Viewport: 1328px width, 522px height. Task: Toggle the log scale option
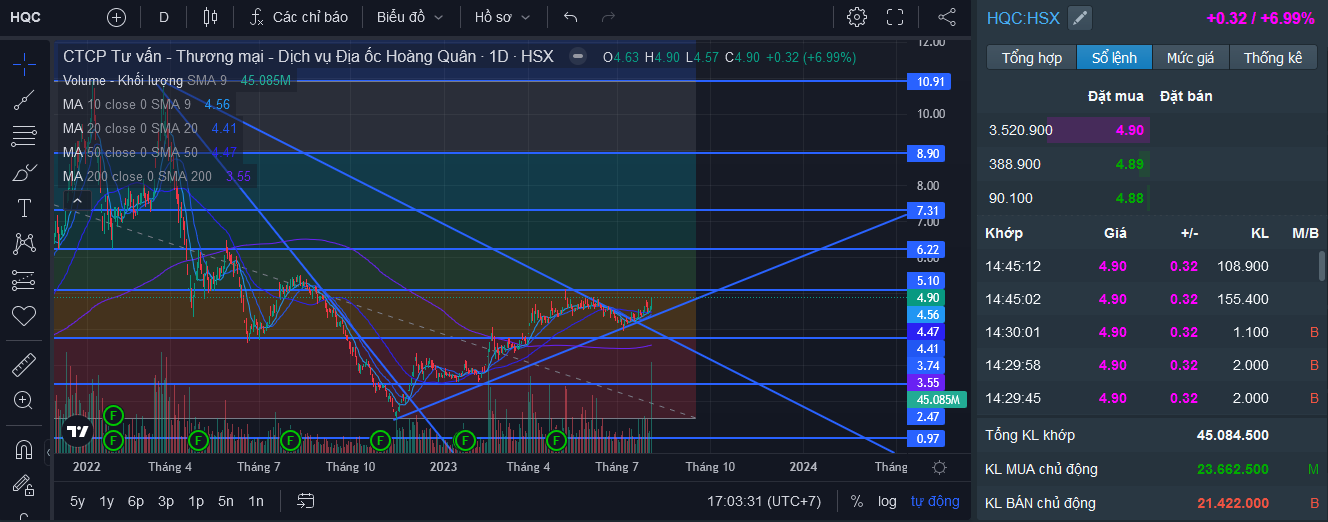tap(887, 501)
